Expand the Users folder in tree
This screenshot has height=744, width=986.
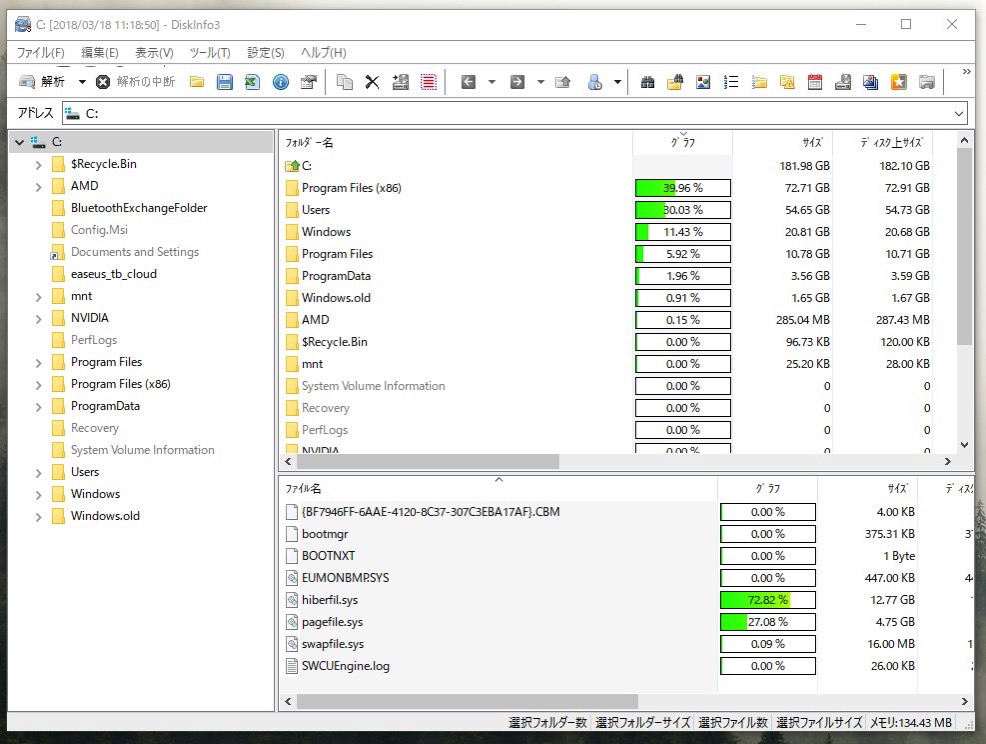[39, 472]
